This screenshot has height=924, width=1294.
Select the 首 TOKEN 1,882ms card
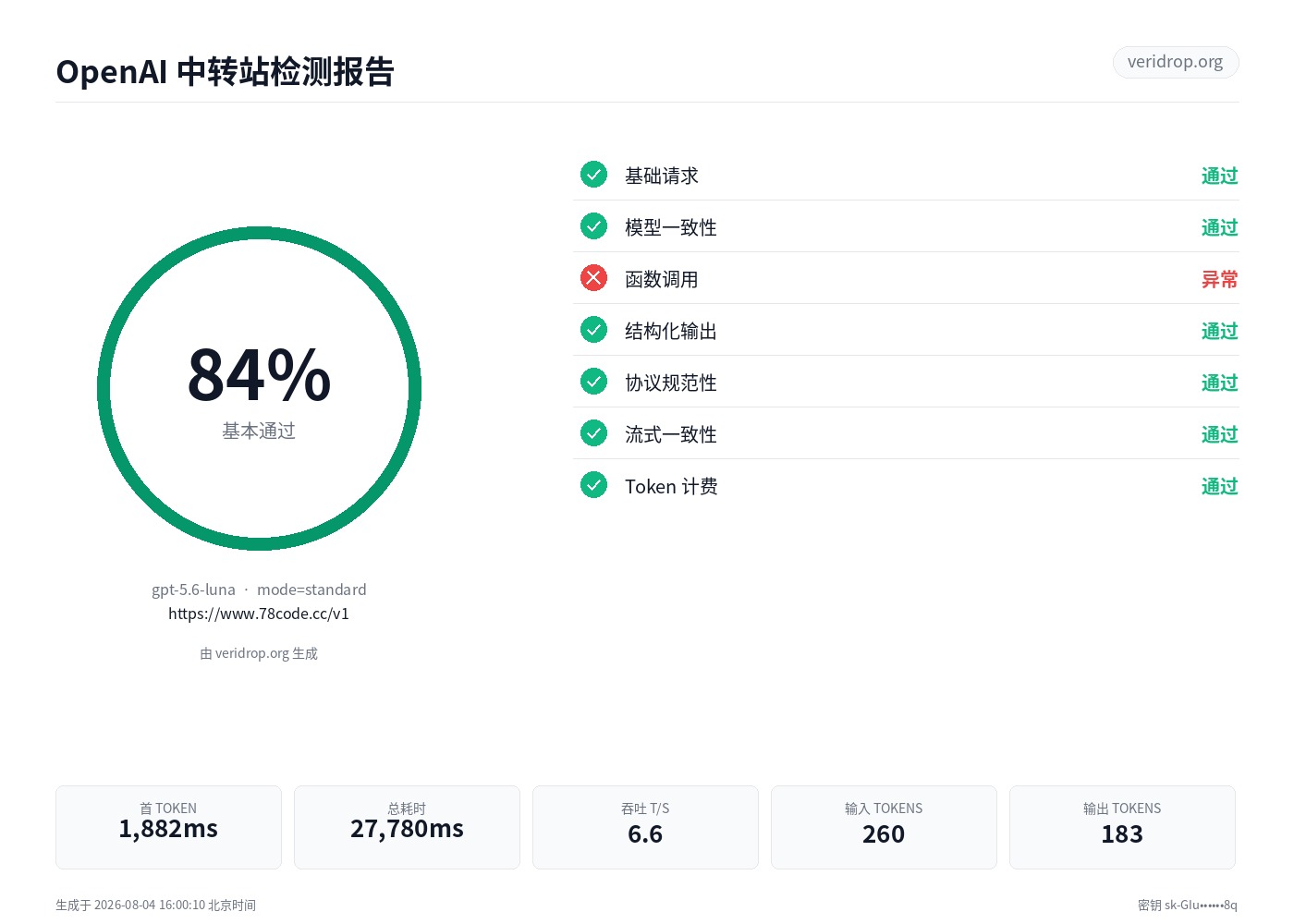pos(168,827)
